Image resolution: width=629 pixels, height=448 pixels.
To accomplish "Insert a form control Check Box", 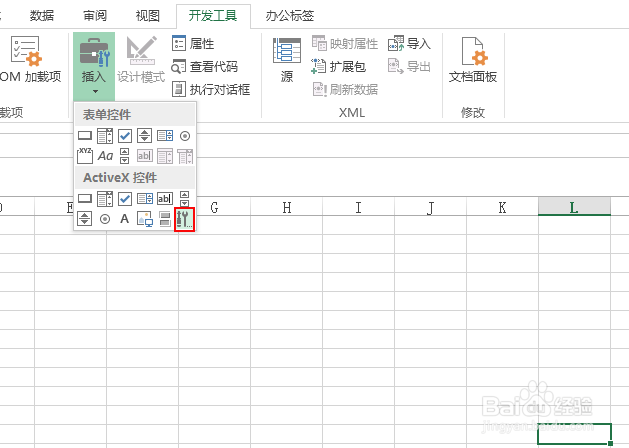I will pyautogui.click(x=125, y=136).
